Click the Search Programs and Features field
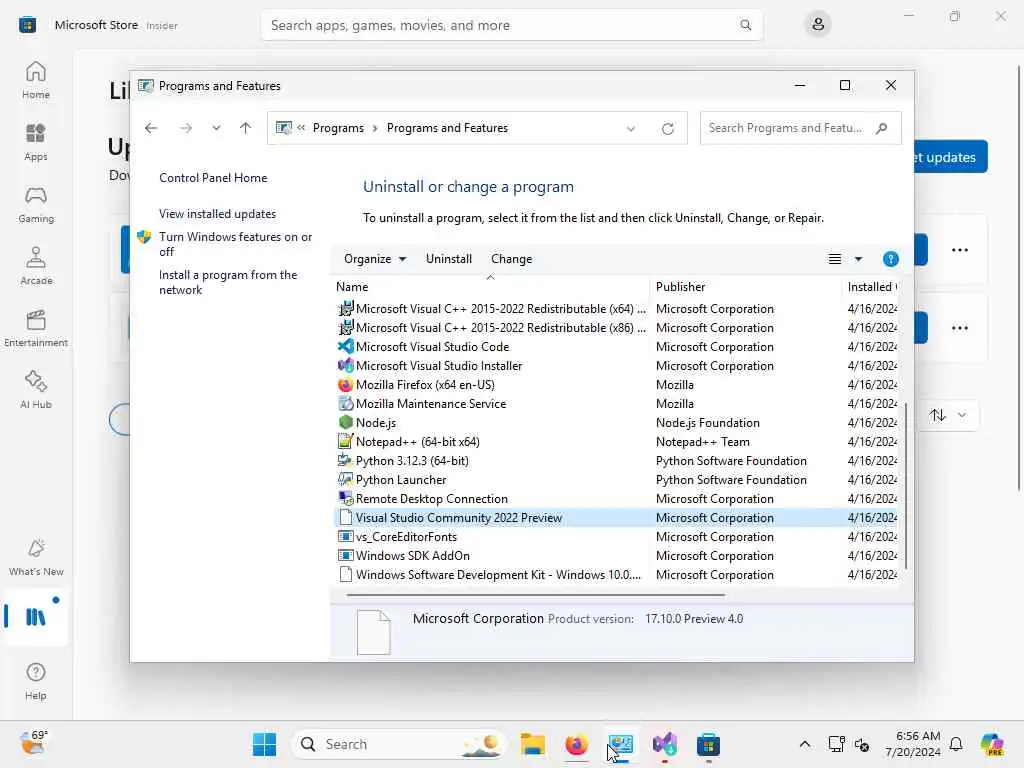Screen dimensions: 1024x768 pyautogui.click(x=801, y=128)
